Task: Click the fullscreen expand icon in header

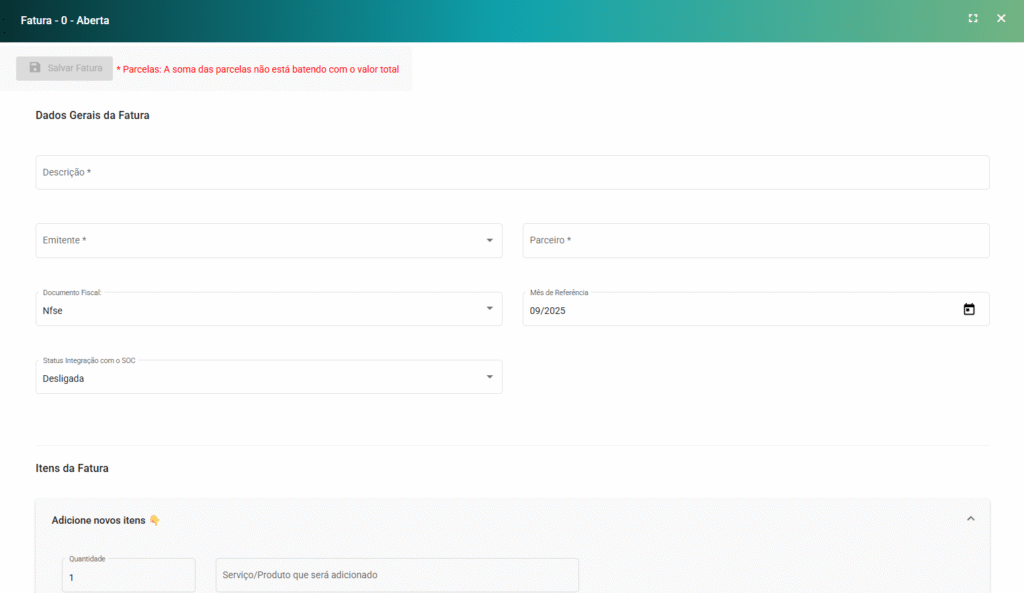Action: pyautogui.click(x=973, y=19)
